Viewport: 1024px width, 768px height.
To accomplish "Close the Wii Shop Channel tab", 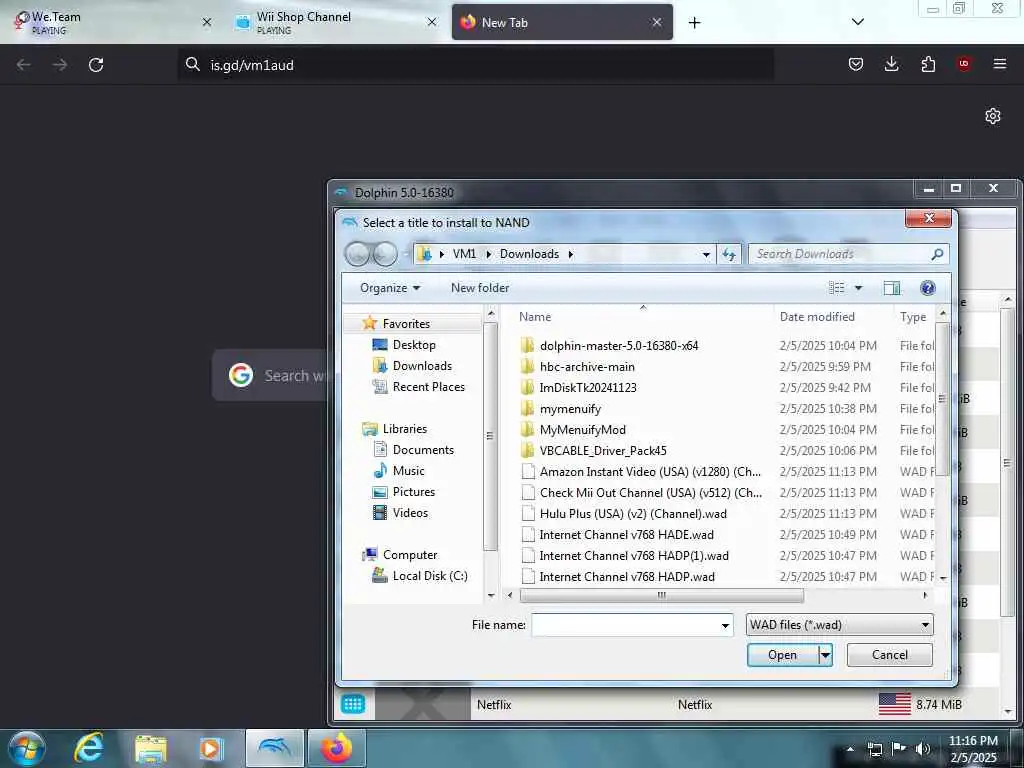I will 432,22.
